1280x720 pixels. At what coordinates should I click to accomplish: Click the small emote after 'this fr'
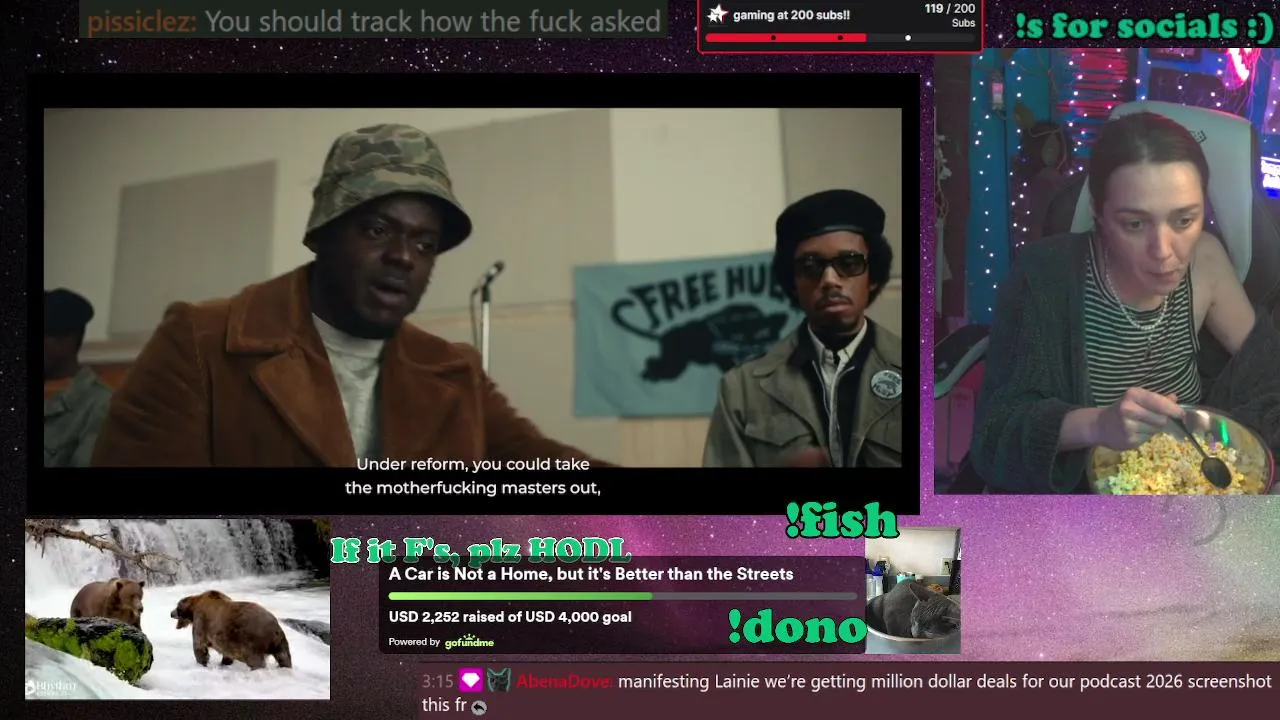pyautogui.click(x=479, y=707)
